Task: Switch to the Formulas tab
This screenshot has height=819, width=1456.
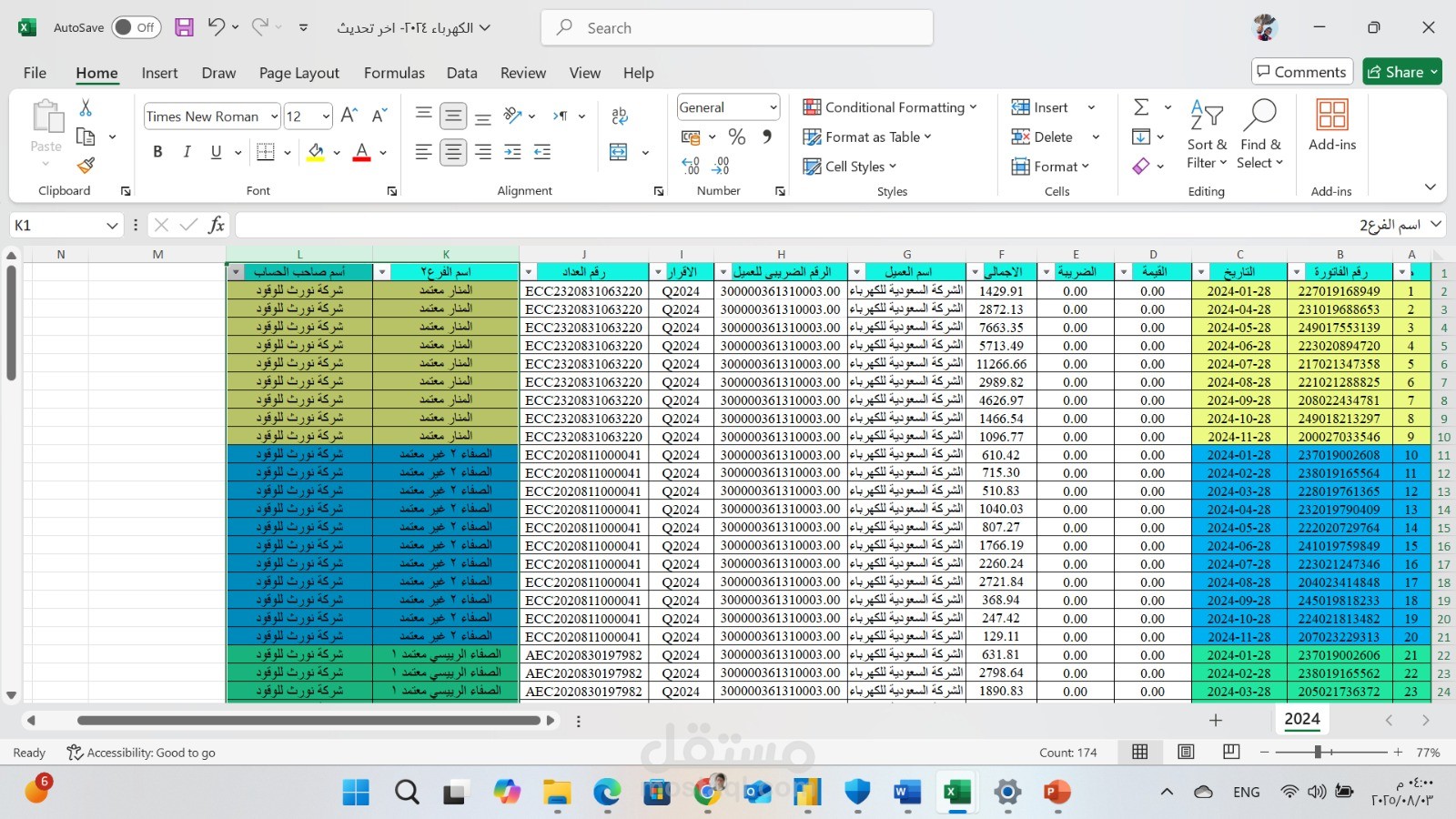Action: click(394, 73)
